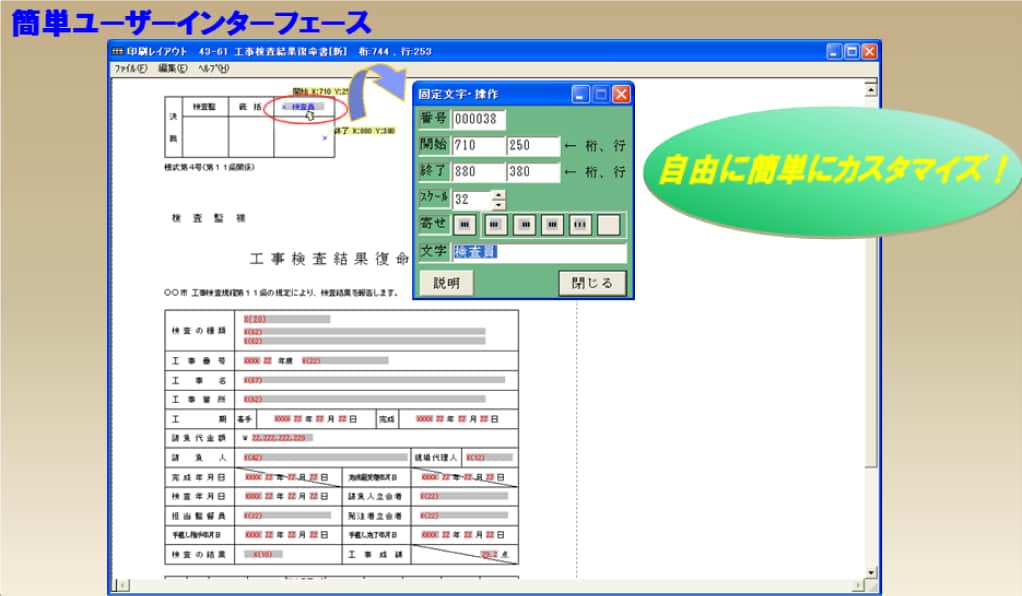Select the fifth alignment icon in the 寄せ row

[580, 222]
